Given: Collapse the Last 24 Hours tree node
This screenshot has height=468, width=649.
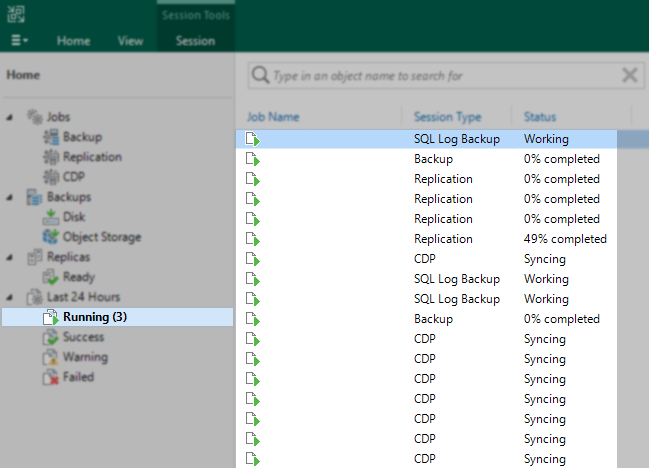Looking at the screenshot, I should [10, 297].
